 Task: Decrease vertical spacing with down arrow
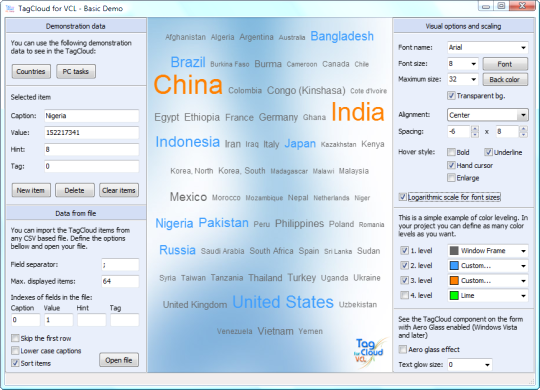[523, 134]
